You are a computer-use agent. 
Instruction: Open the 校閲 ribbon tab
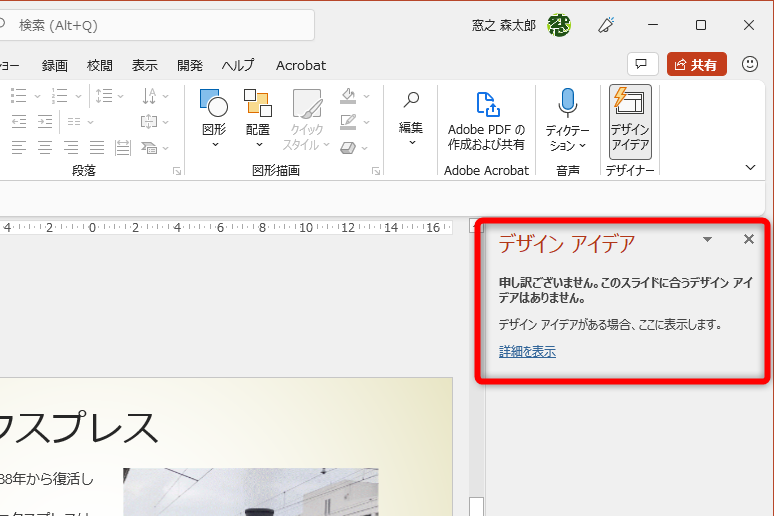100,65
